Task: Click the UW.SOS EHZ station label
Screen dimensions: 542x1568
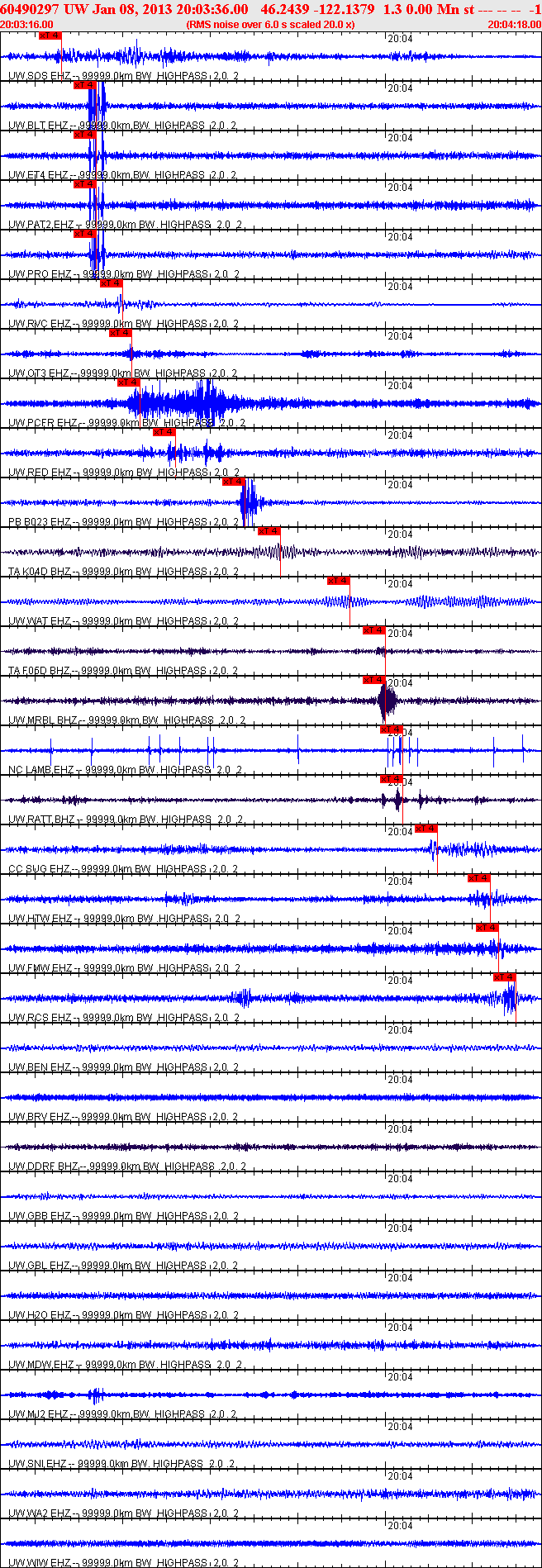Action: pos(40,76)
